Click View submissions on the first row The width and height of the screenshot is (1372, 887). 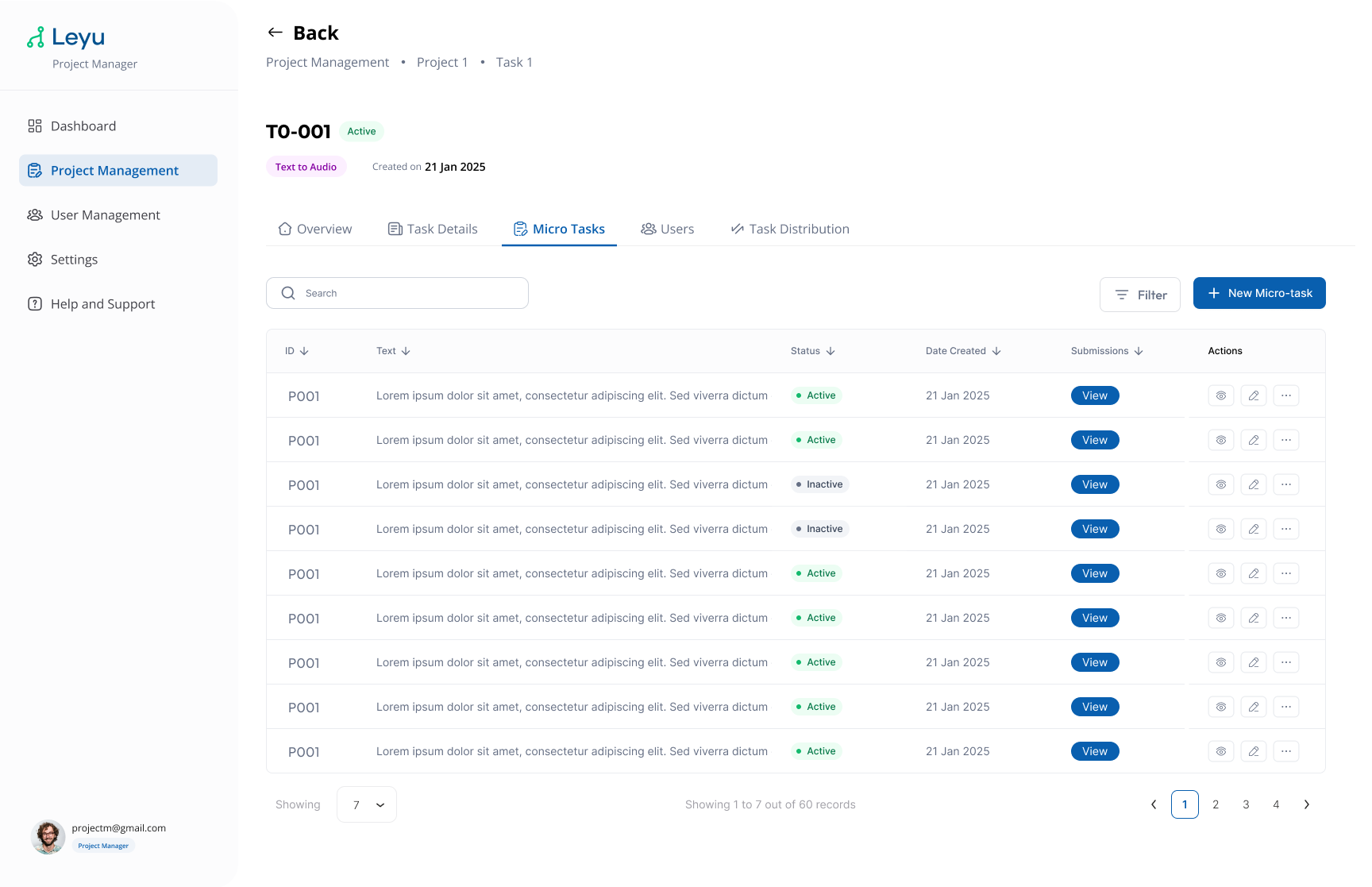(x=1095, y=395)
